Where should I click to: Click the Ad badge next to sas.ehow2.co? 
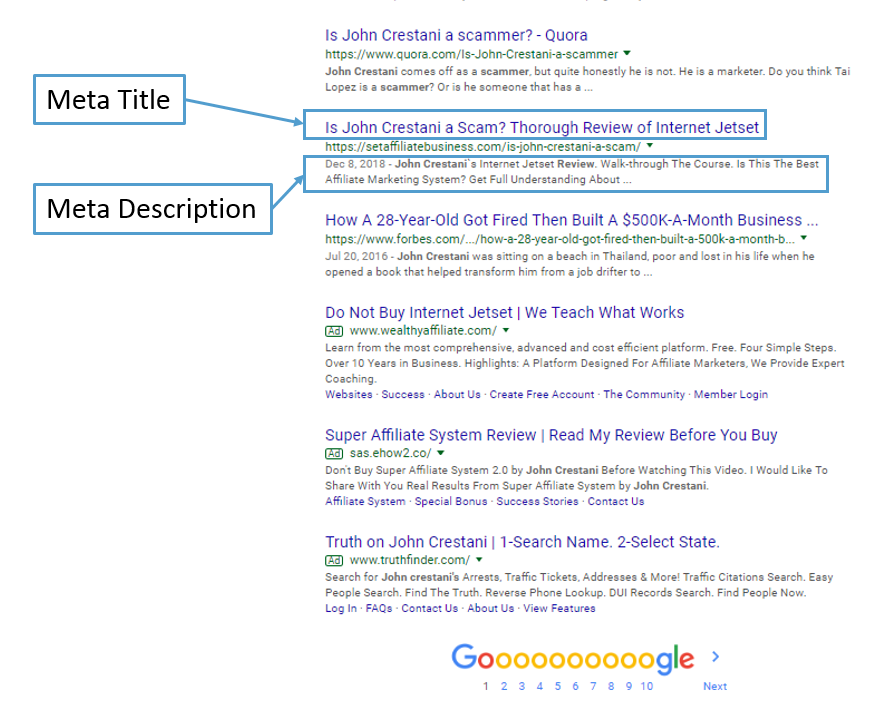[334, 453]
